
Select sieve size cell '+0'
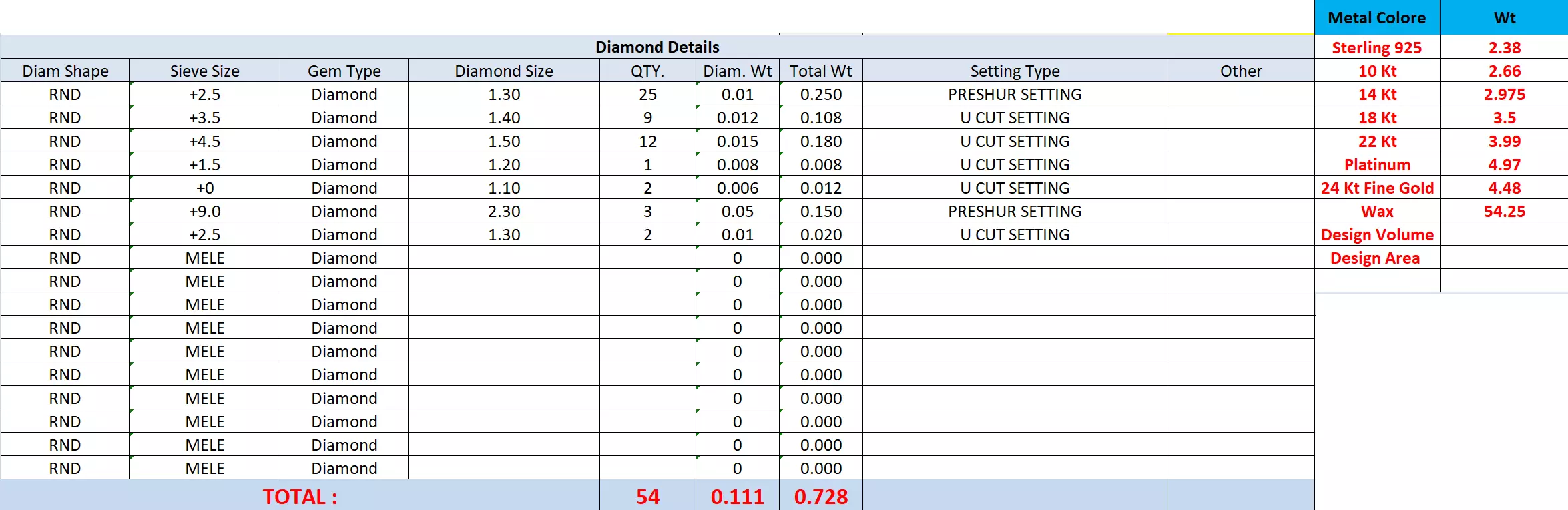(x=205, y=188)
